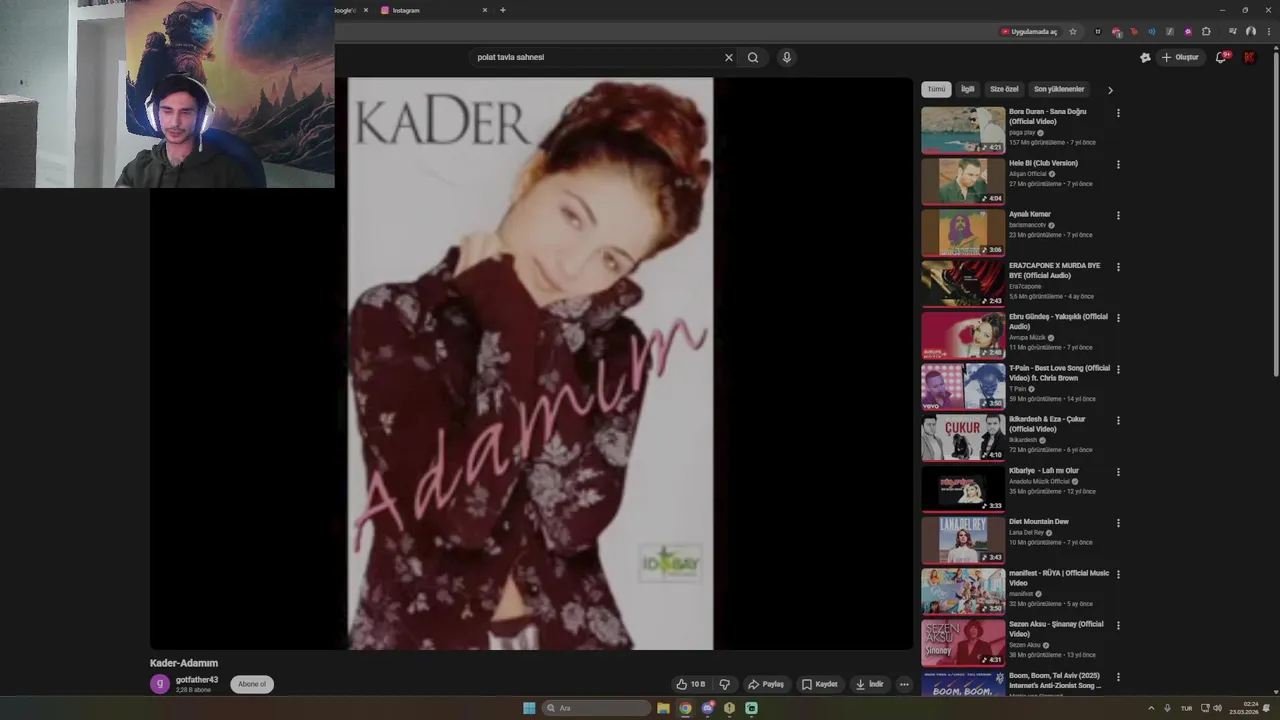This screenshot has height=720, width=1280.
Task: Open the volume control in system tray
Action: click(1217, 708)
